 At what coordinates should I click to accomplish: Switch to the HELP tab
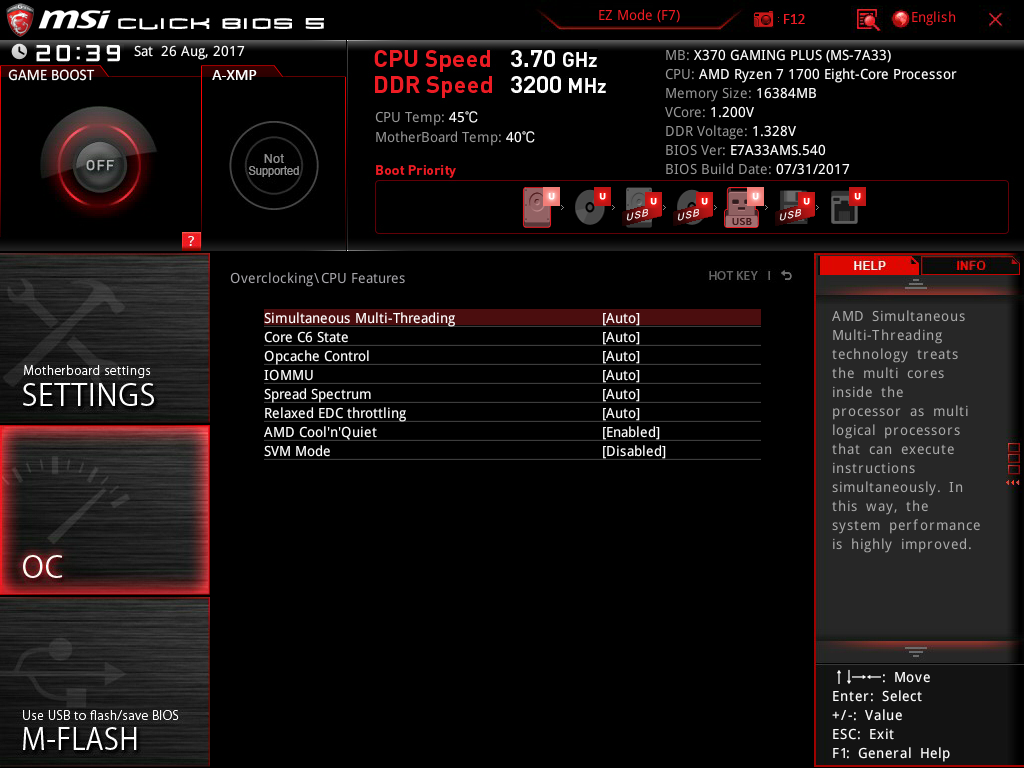click(x=869, y=265)
